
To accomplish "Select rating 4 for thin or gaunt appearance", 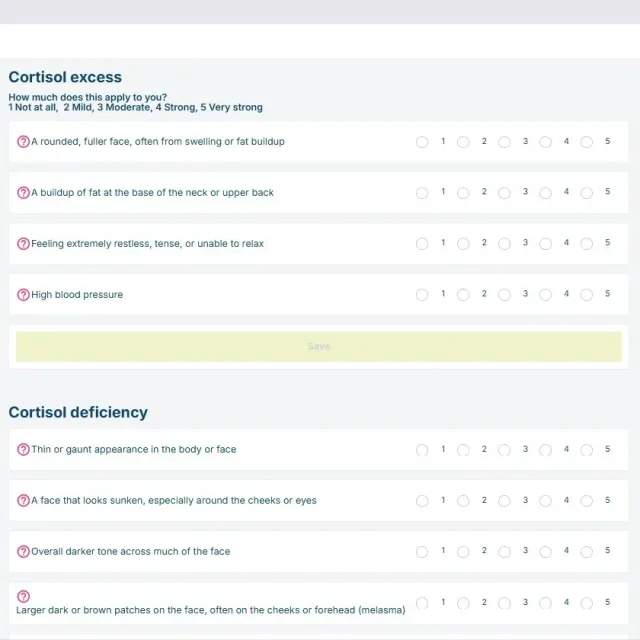I will point(545,450).
